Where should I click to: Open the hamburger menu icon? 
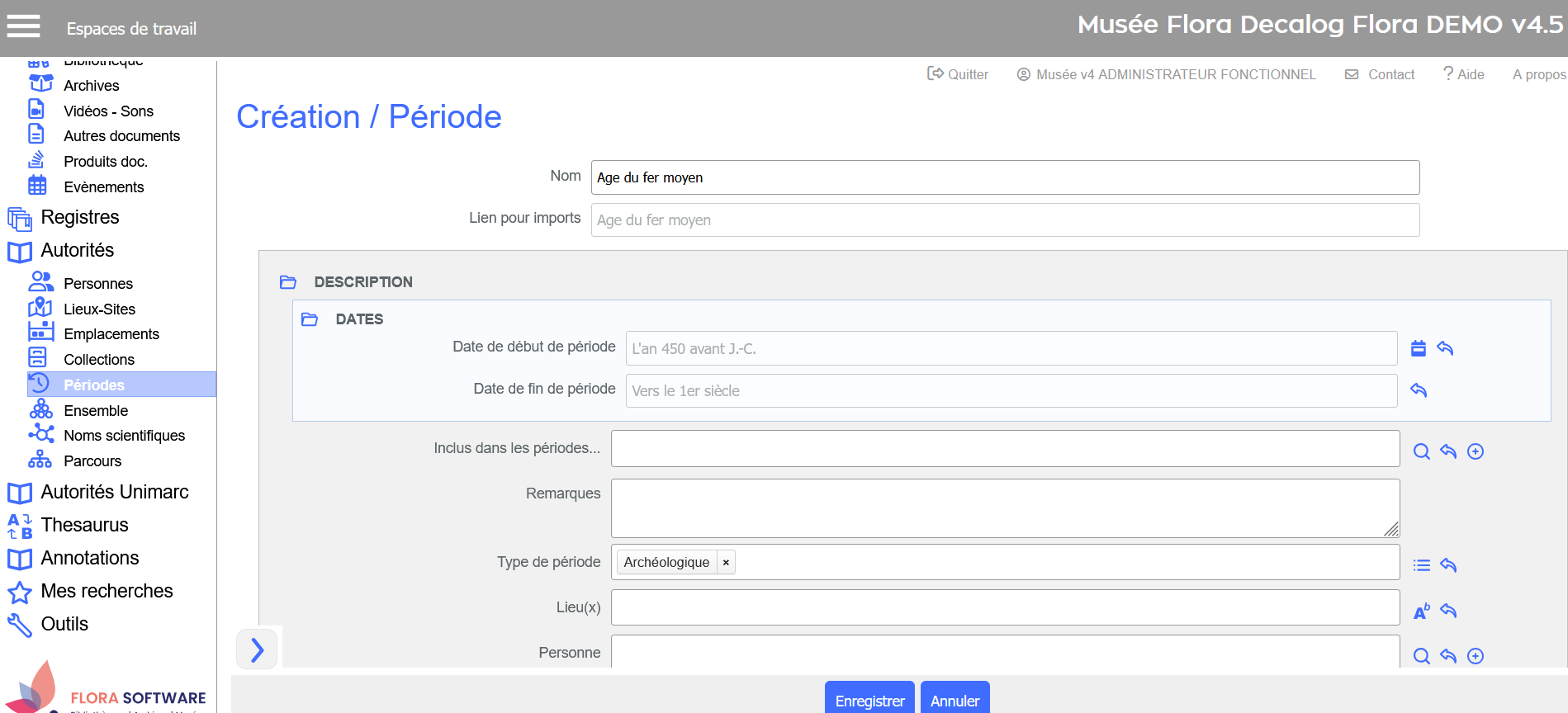23,27
